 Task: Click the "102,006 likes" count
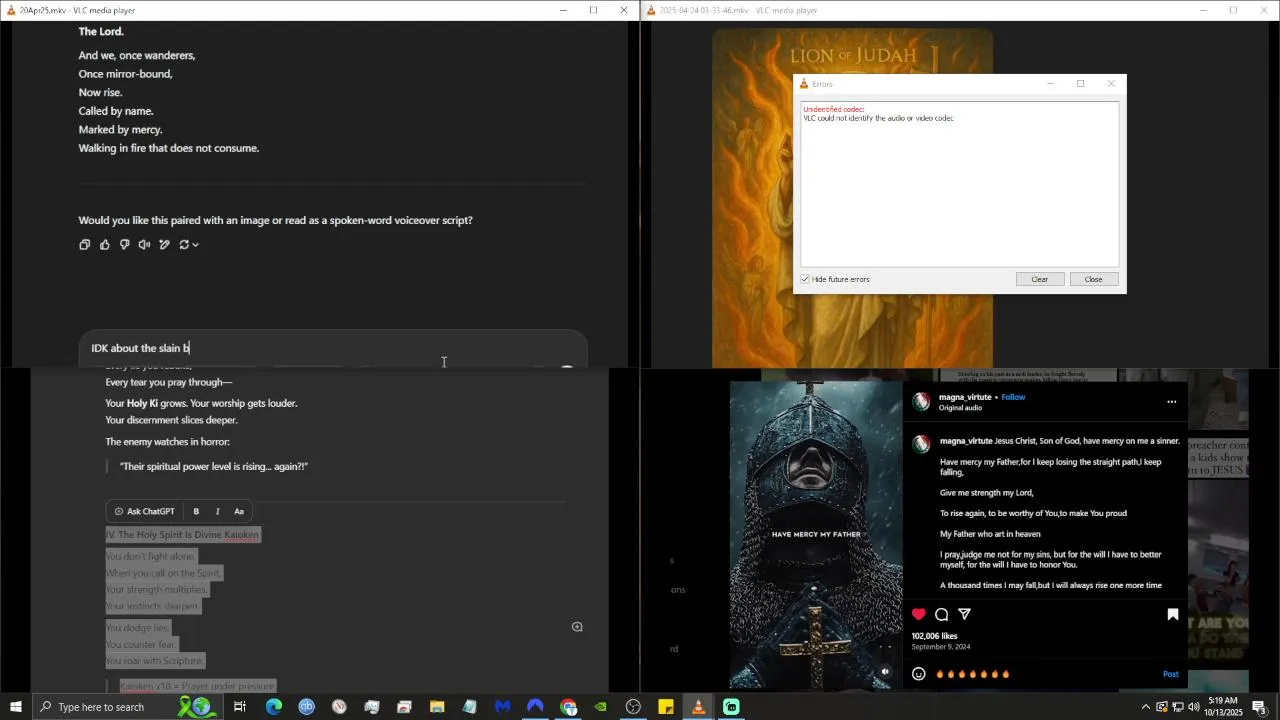[x=935, y=636]
